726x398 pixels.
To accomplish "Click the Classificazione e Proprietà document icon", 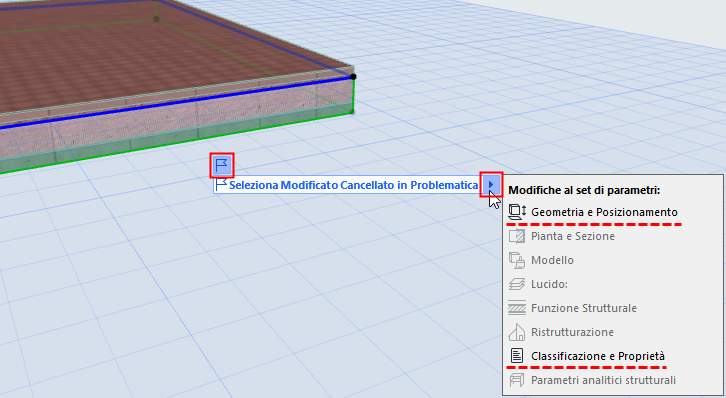I will click(517, 356).
